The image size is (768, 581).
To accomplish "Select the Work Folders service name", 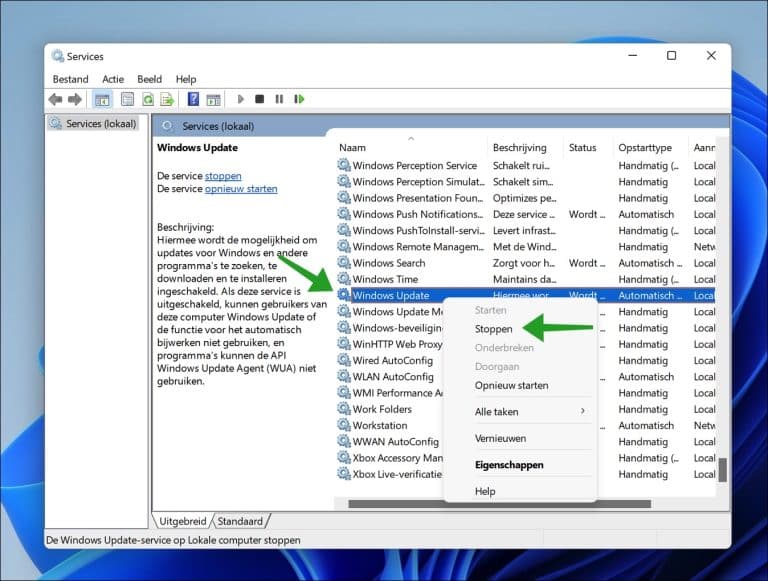I will click(382, 409).
